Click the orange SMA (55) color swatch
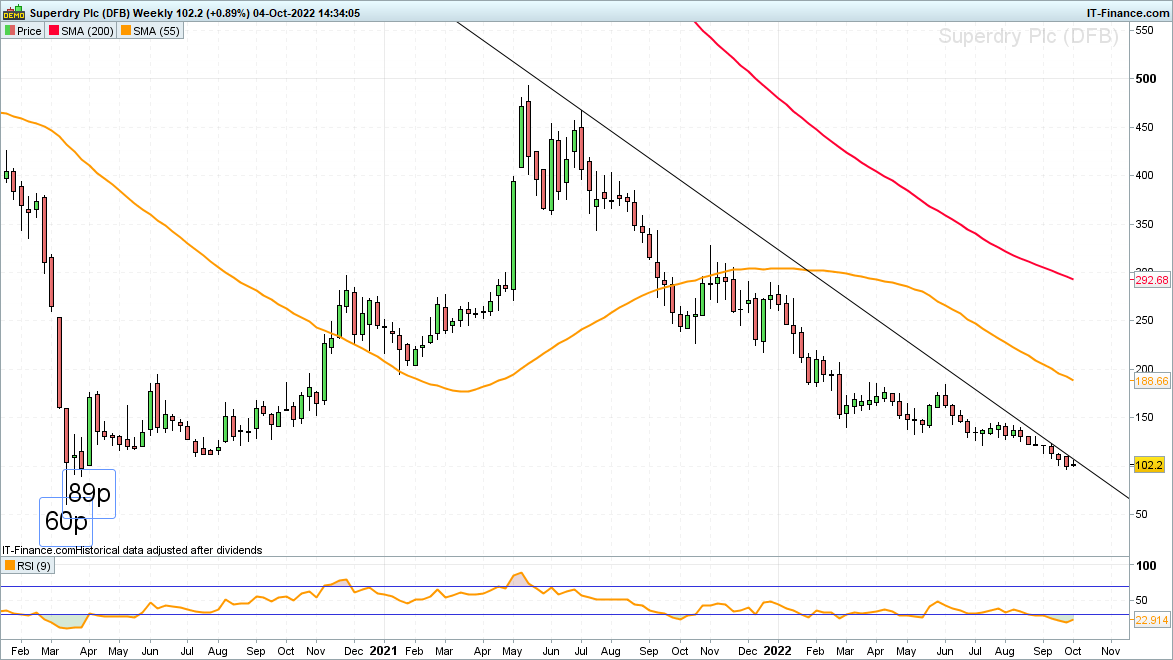 click(x=126, y=31)
